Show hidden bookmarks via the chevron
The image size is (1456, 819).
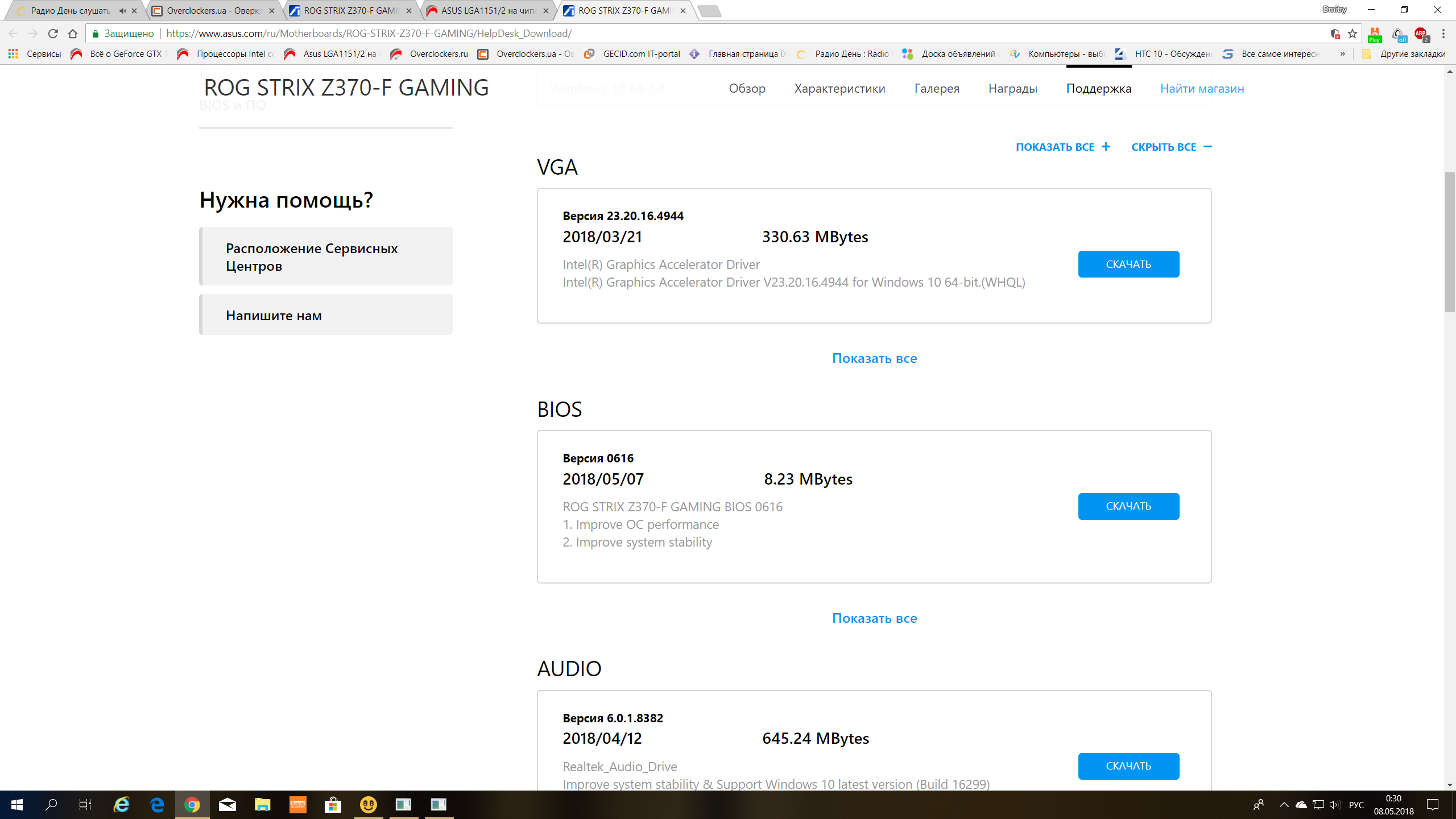coord(1342,54)
